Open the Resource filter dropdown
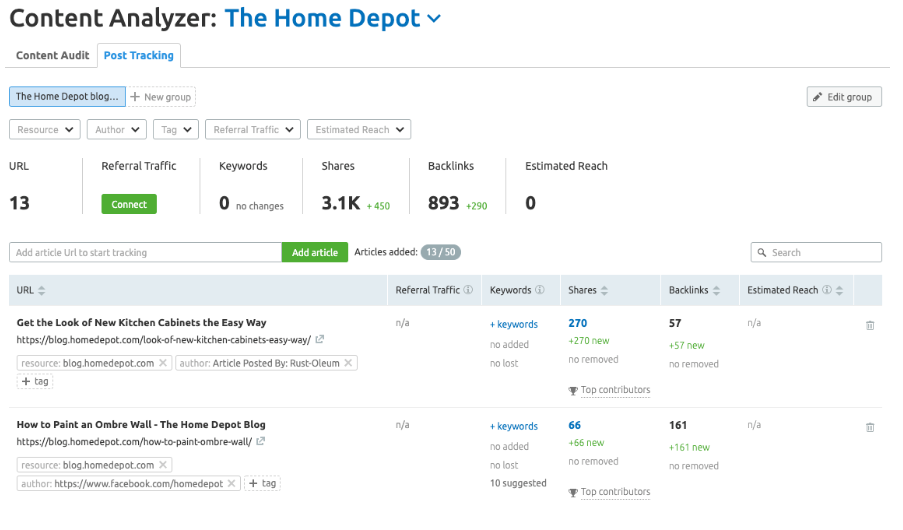Image resolution: width=903 pixels, height=530 pixels. pyautogui.click(x=45, y=130)
